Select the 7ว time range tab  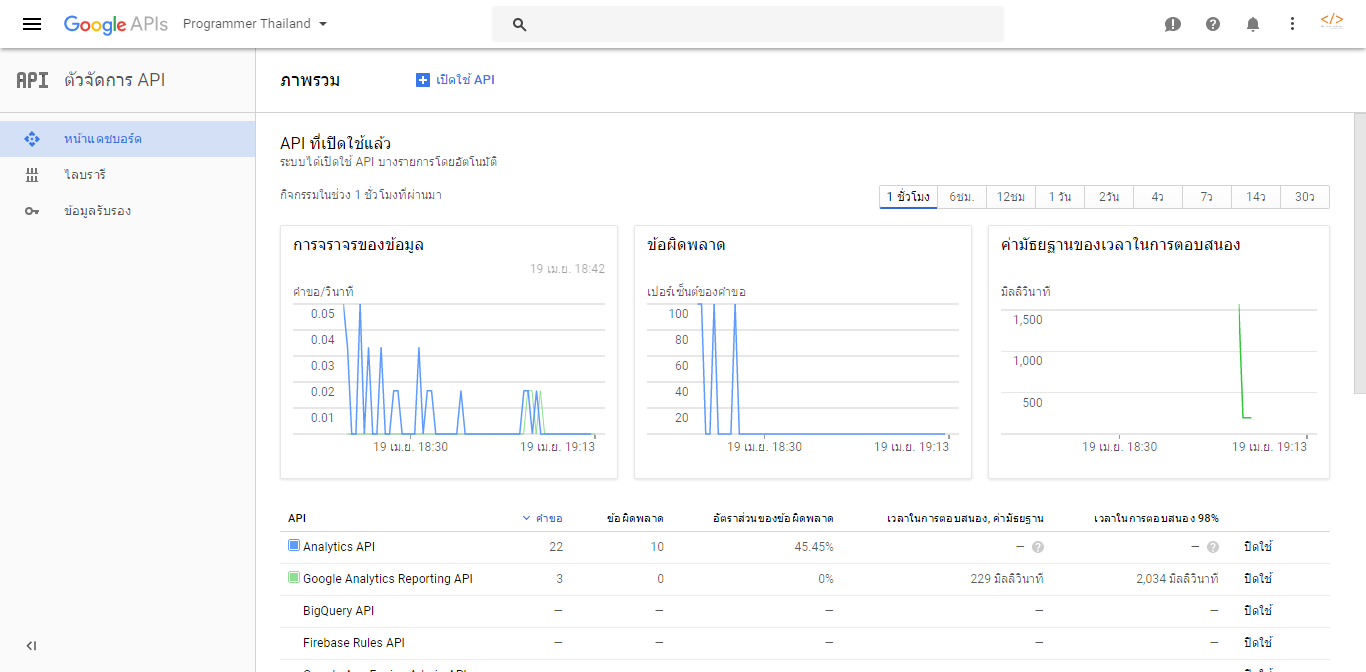point(1207,197)
